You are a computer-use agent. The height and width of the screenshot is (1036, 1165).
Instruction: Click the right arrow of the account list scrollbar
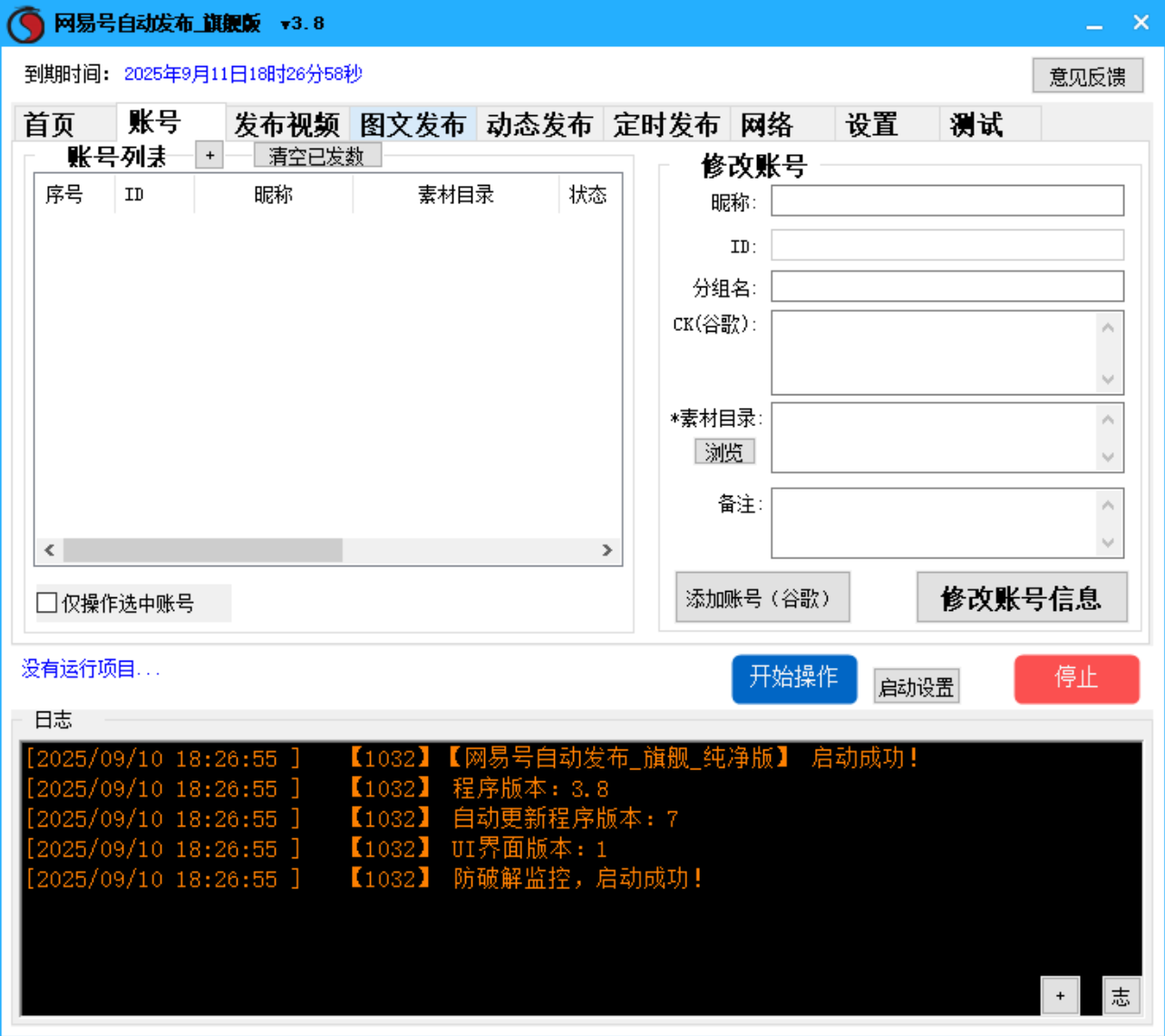click(x=606, y=549)
